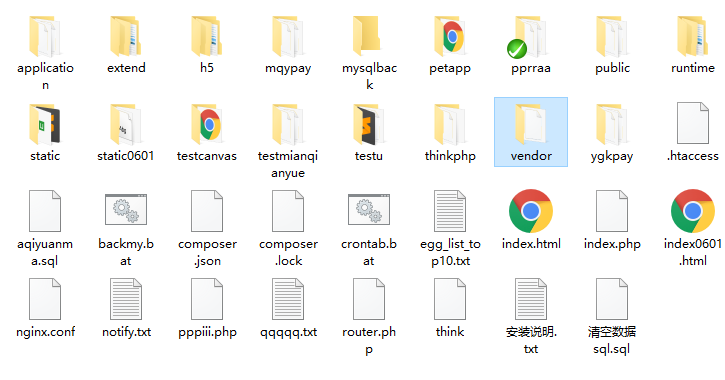Click the 'vendor' folder name label
This screenshot has height=380, width=725.
[531, 156]
